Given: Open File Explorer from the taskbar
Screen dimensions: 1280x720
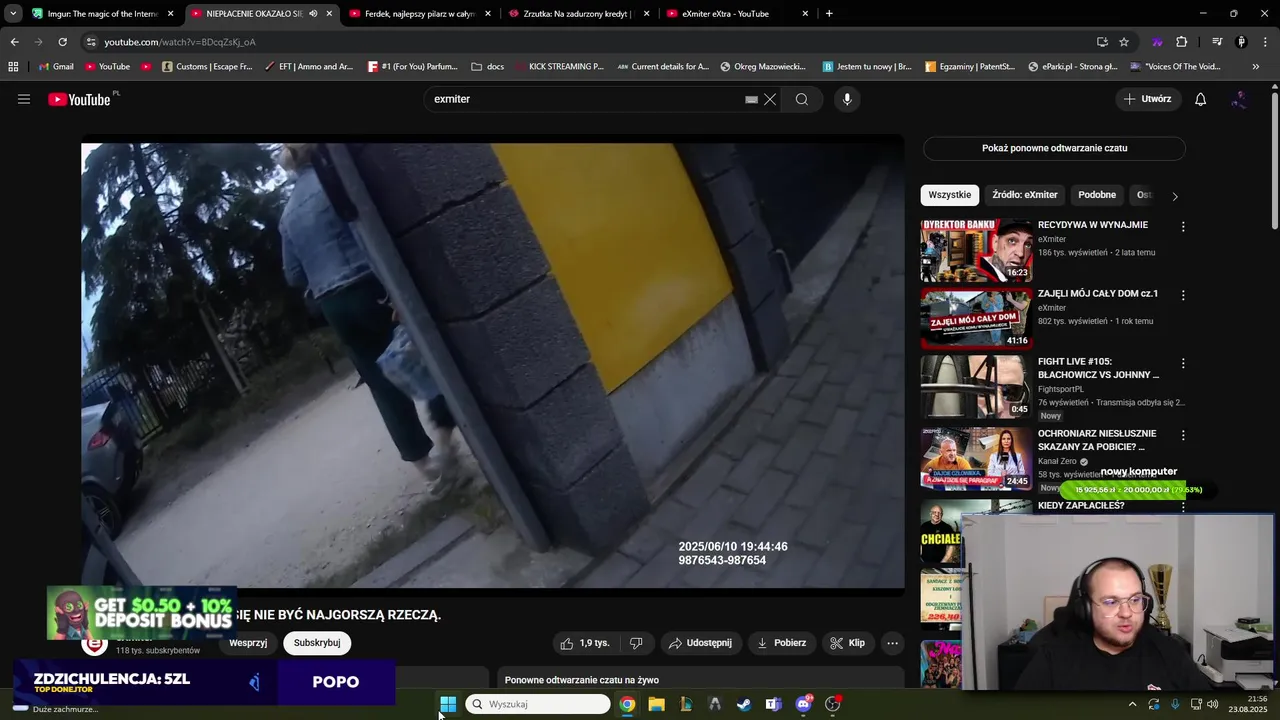Looking at the screenshot, I should (x=656, y=704).
